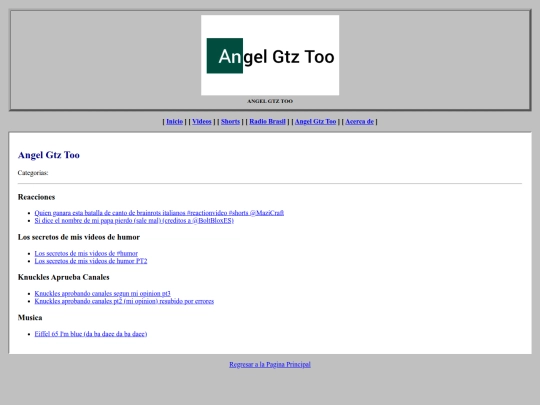
Task: Click the 'Knuckles Aprueba Canales' heading
Action: pos(64,277)
